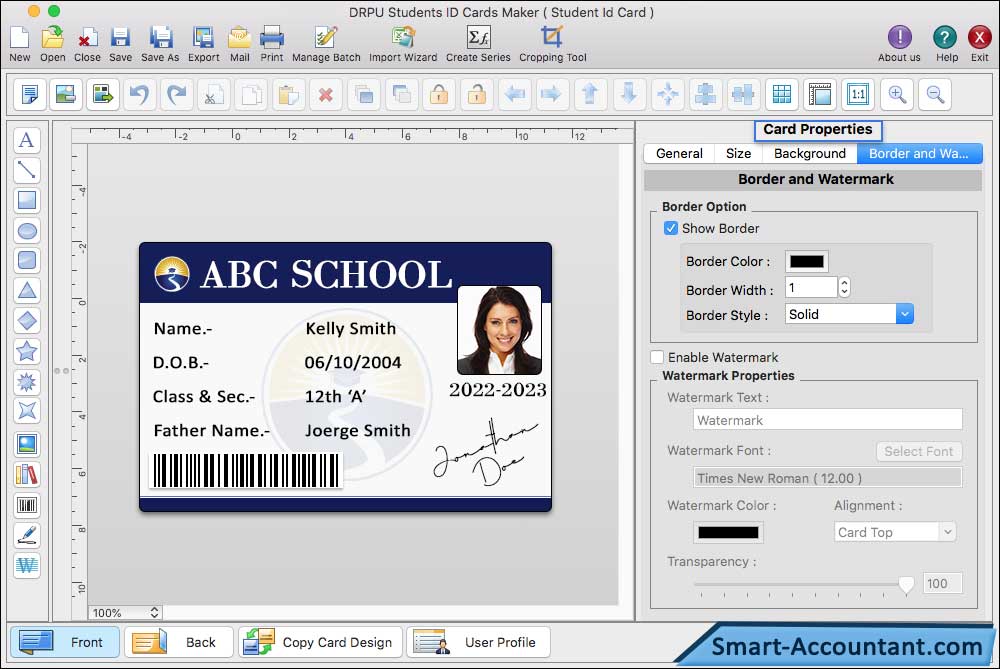Click the closed padlock lock icon
The height and width of the screenshot is (669, 1000).
[x=439, y=94]
